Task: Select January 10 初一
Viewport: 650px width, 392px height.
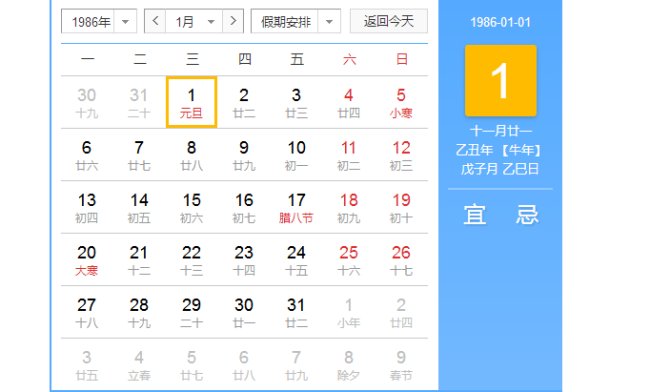Action: click(x=296, y=155)
